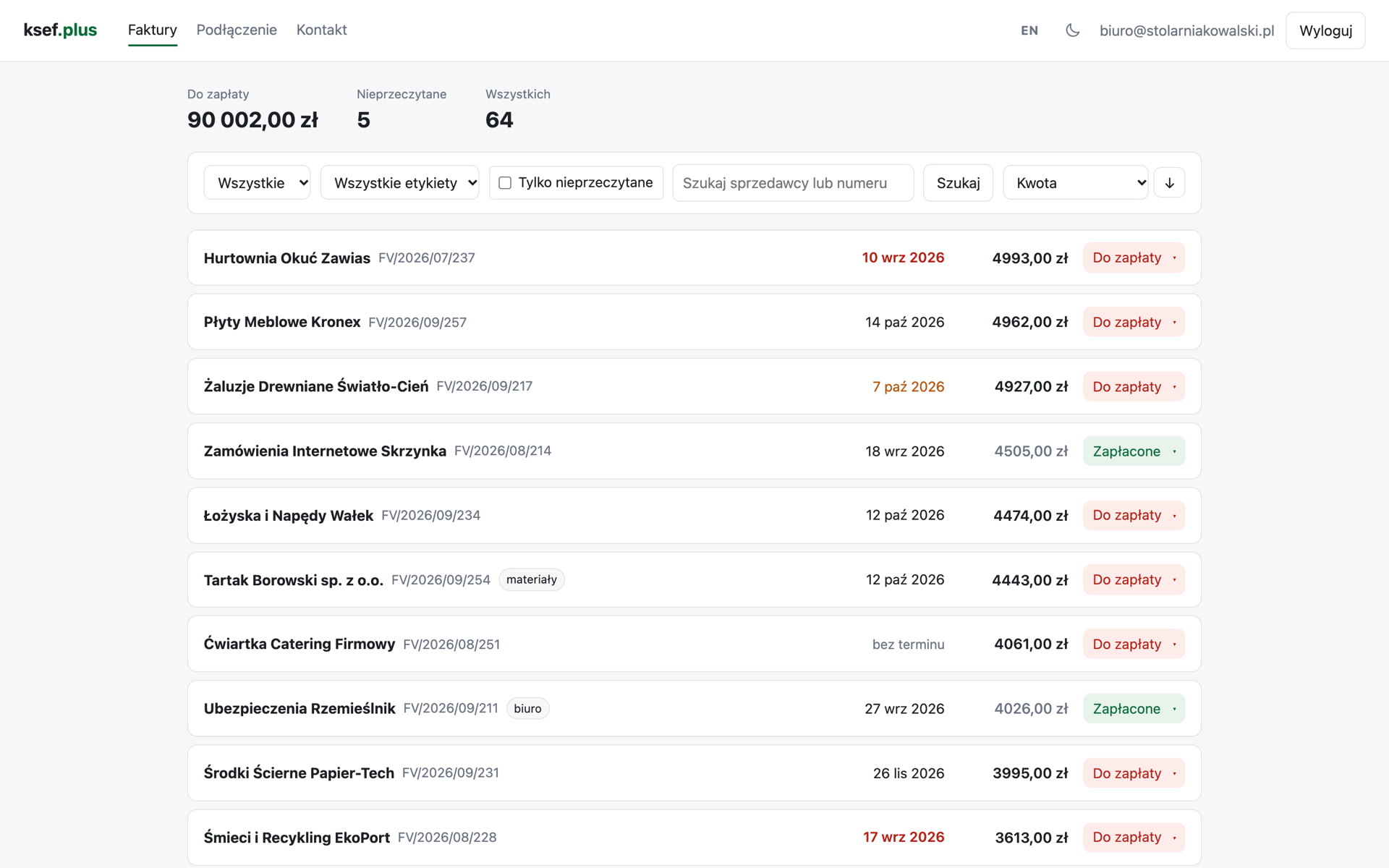The height and width of the screenshot is (868, 1389).
Task: Open the Wszystkie status filter dropdown
Action: [257, 183]
